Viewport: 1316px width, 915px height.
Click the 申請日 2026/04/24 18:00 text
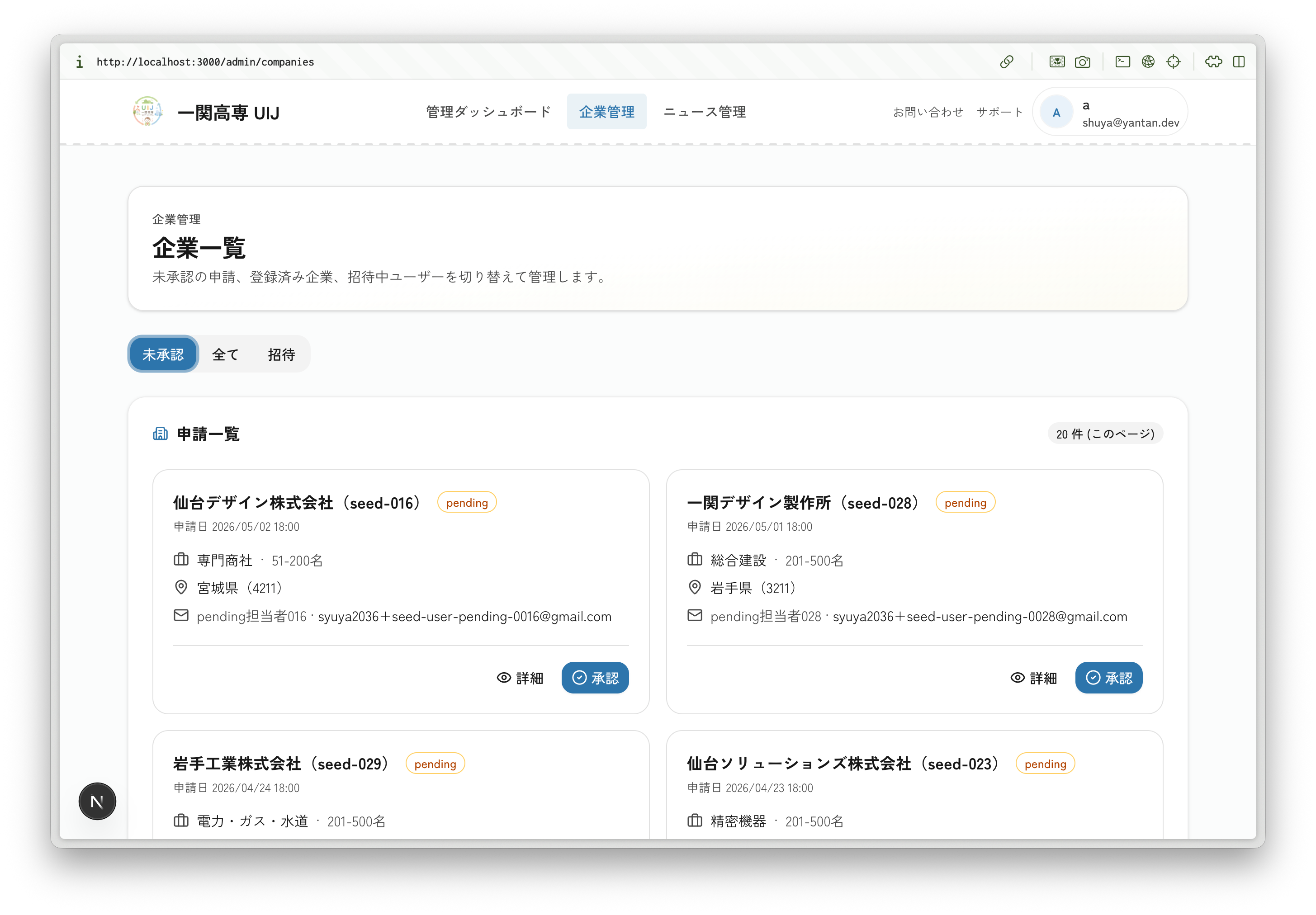pyautogui.click(x=236, y=788)
